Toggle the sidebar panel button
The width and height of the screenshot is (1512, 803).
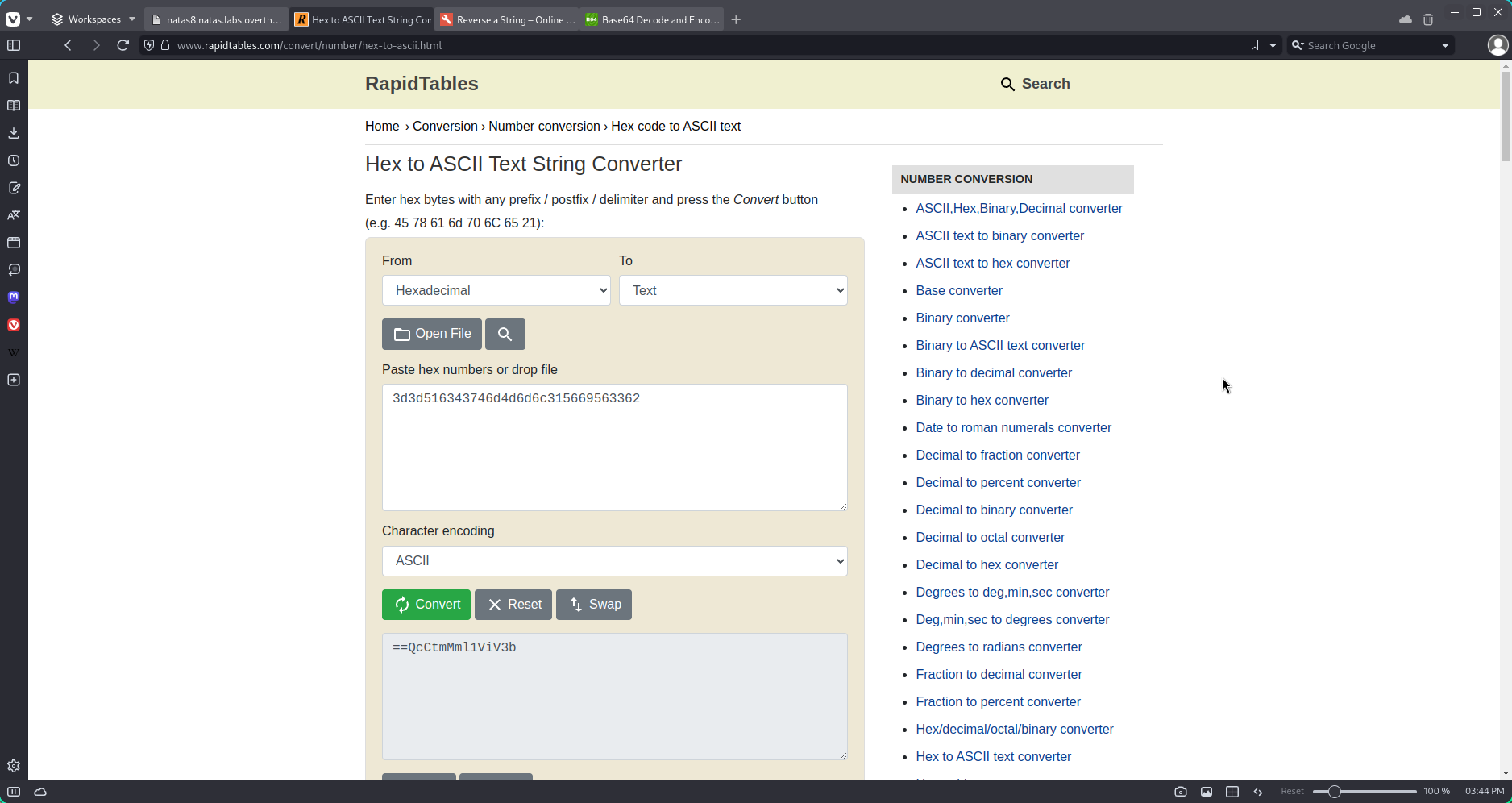(14, 45)
